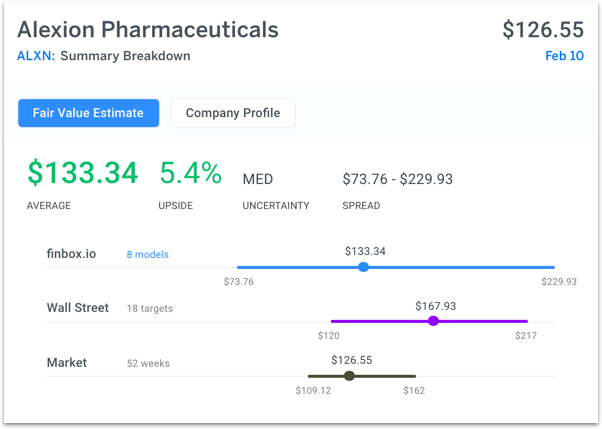Screen dimensions: 602x429
Task: Click the purple Wall Street slider dot
Action: pyautogui.click(x=433, y=321)
